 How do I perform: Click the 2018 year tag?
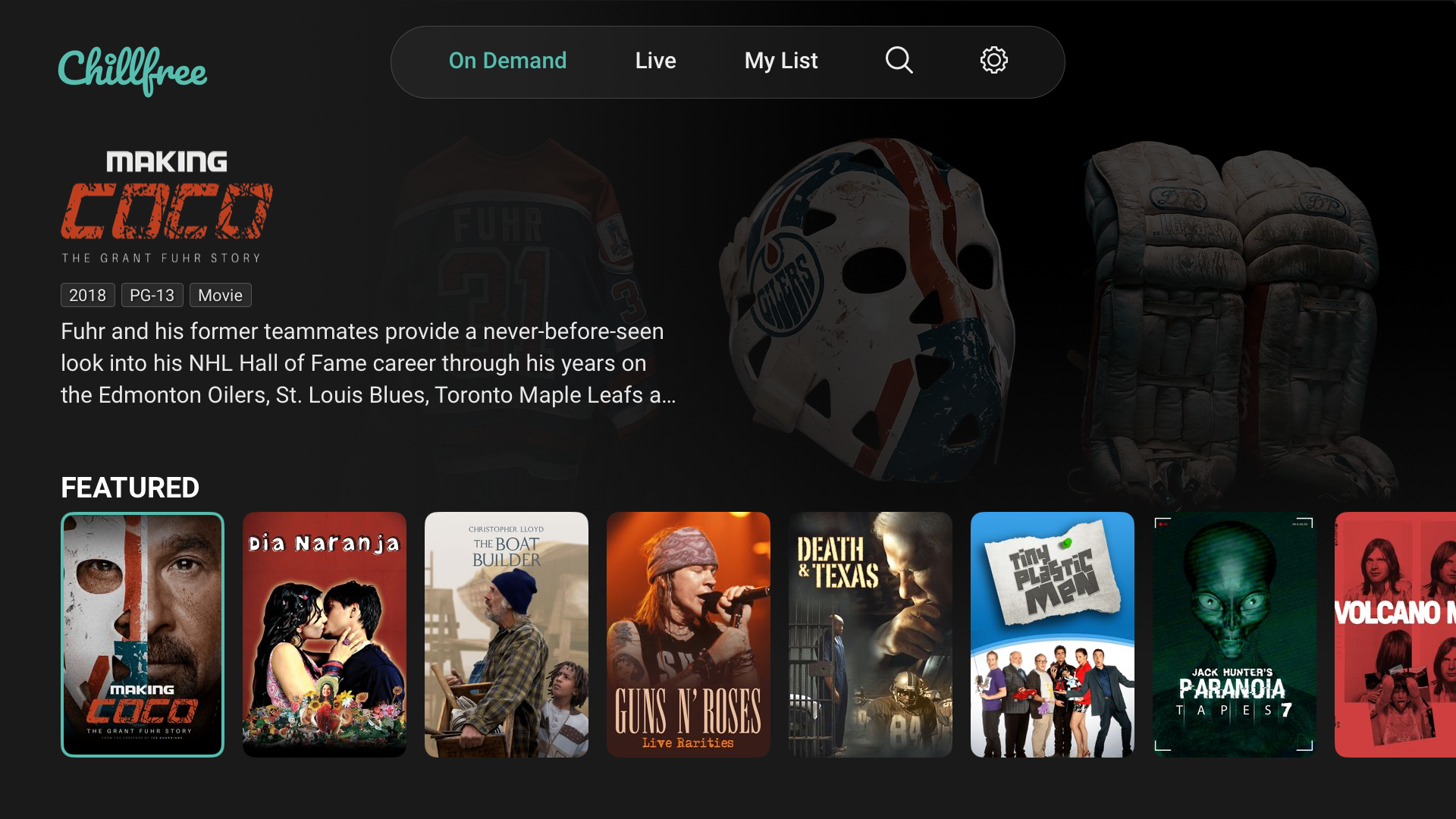coord(88,295)
